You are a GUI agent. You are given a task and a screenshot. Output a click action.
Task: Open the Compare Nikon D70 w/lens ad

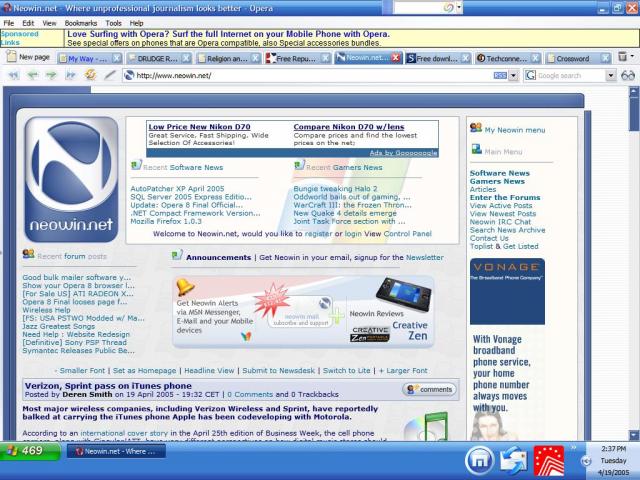click(x=349, y=127)
